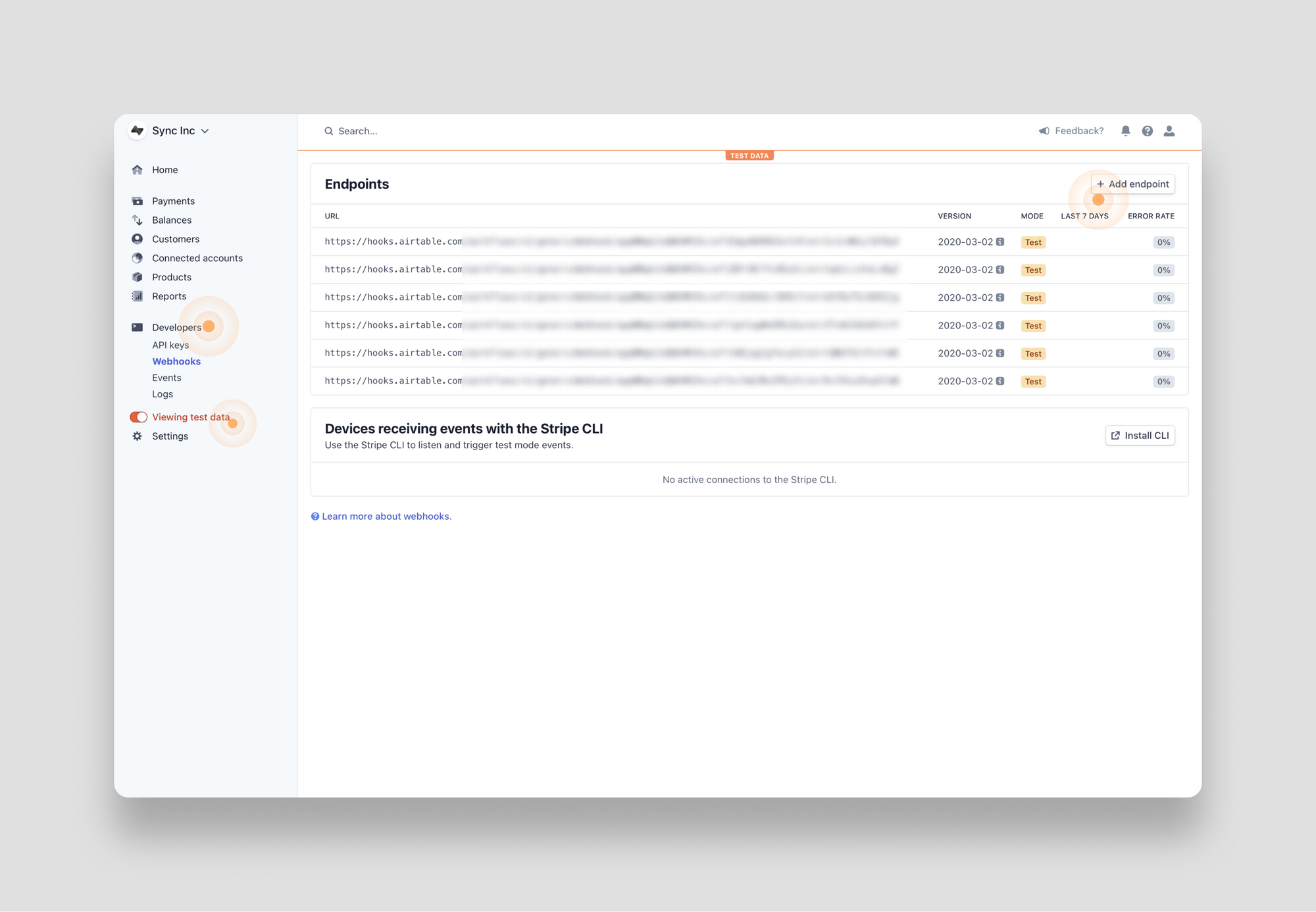1316x912 pixels.
Task: Click the notification bell icon
Action: point(1125,131)
